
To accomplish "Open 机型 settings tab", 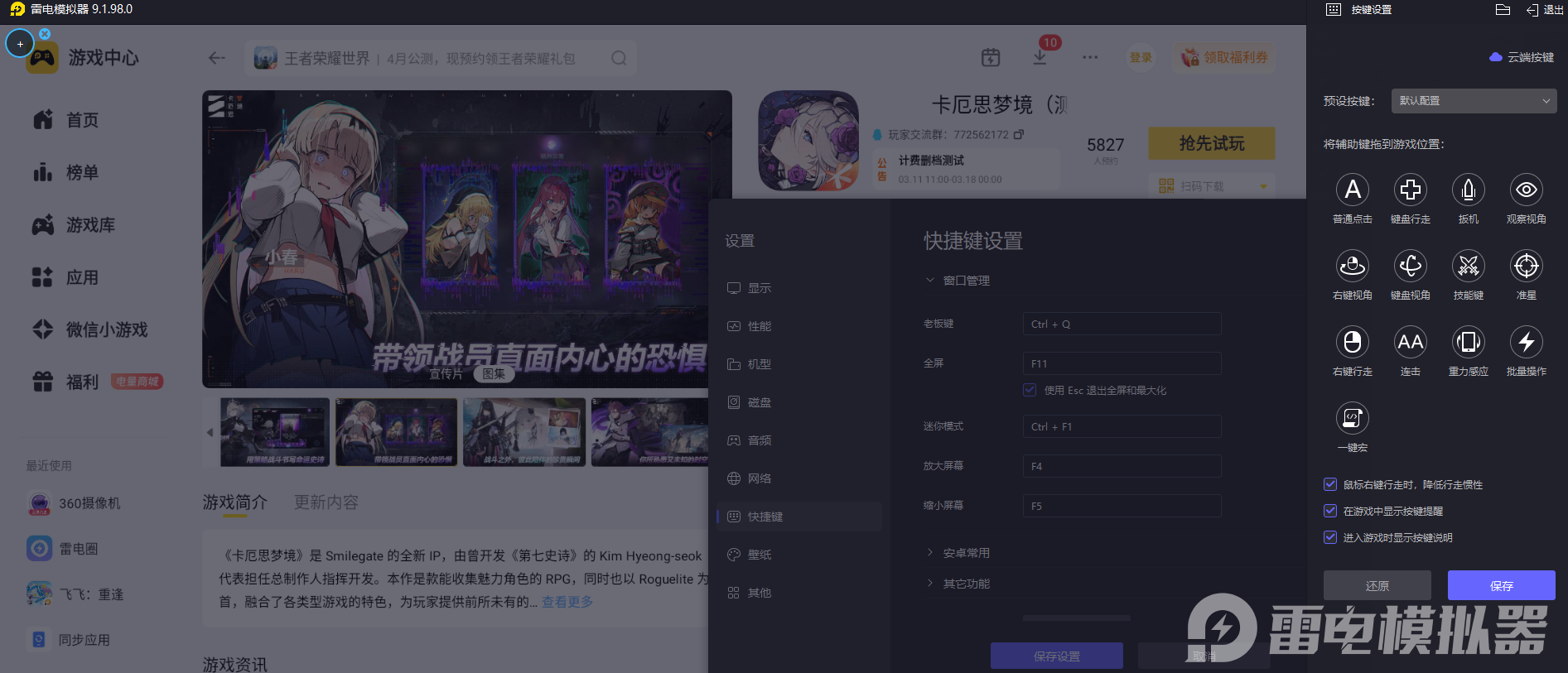I will point(799,364).
